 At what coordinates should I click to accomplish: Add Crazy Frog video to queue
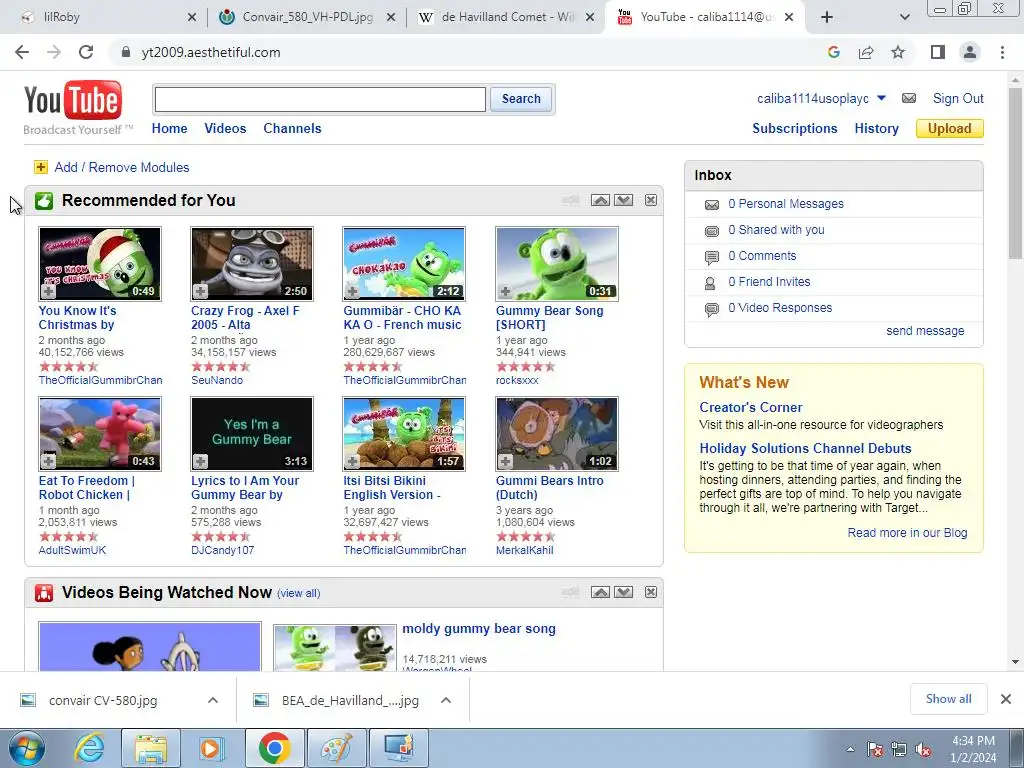[x=200, y=291]
